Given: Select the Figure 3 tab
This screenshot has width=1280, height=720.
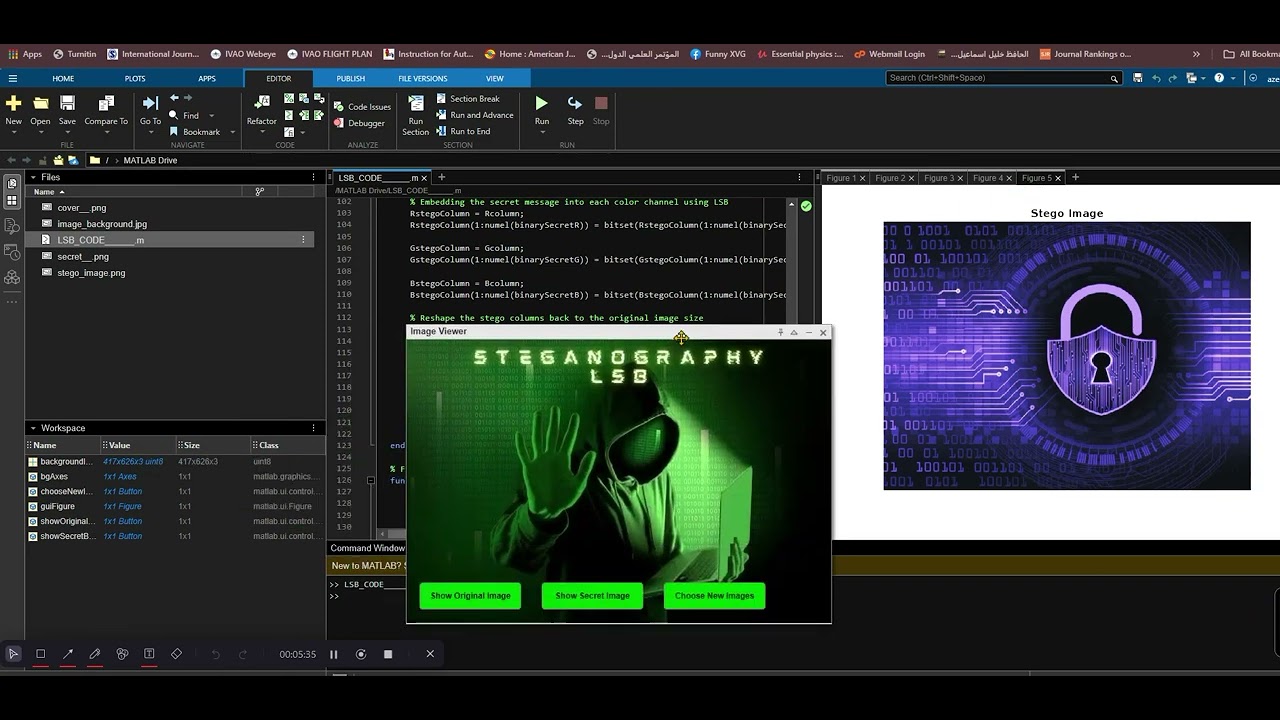Looking at the screenshot, I should point(938,178).
